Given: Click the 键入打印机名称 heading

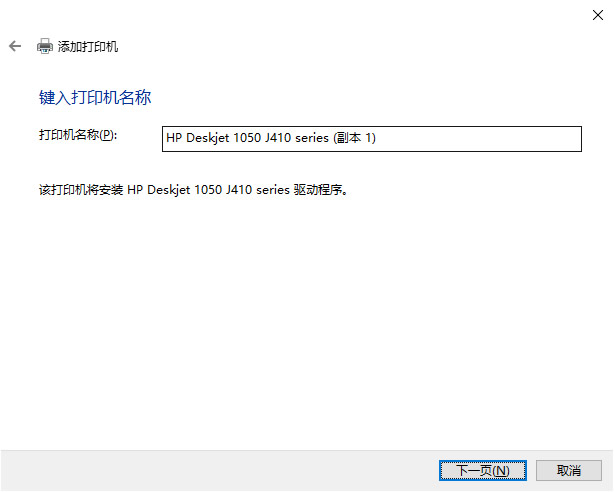Looking at the screenshot, I should point(95,97).
